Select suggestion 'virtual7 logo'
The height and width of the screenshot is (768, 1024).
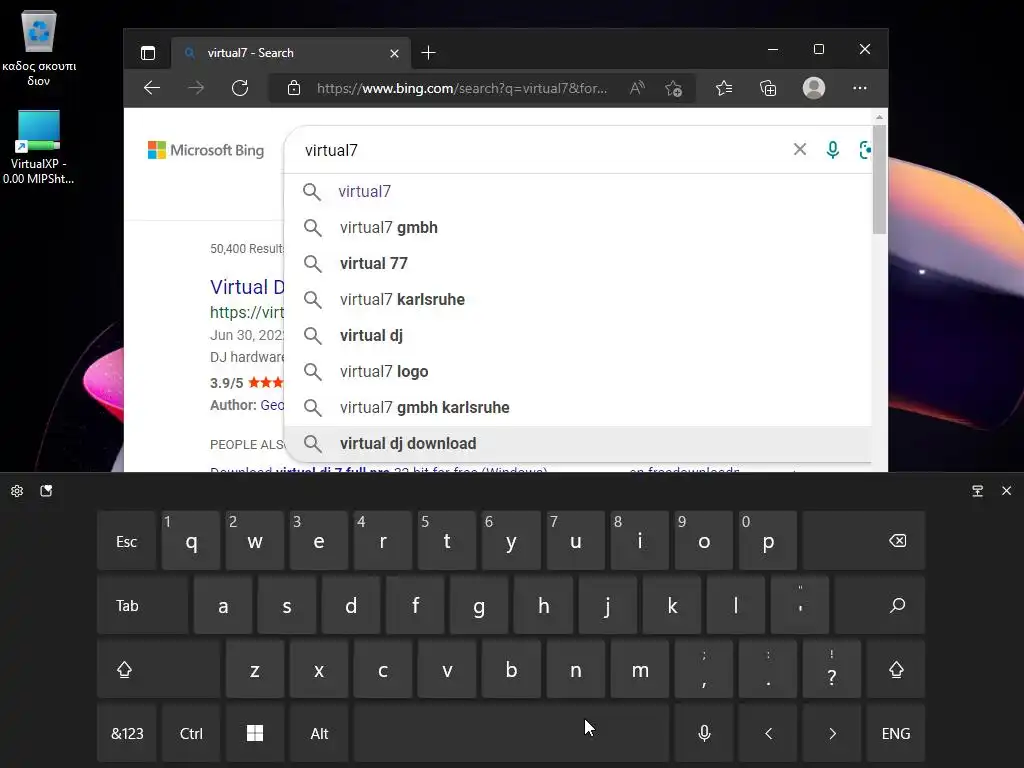[579, 371]
